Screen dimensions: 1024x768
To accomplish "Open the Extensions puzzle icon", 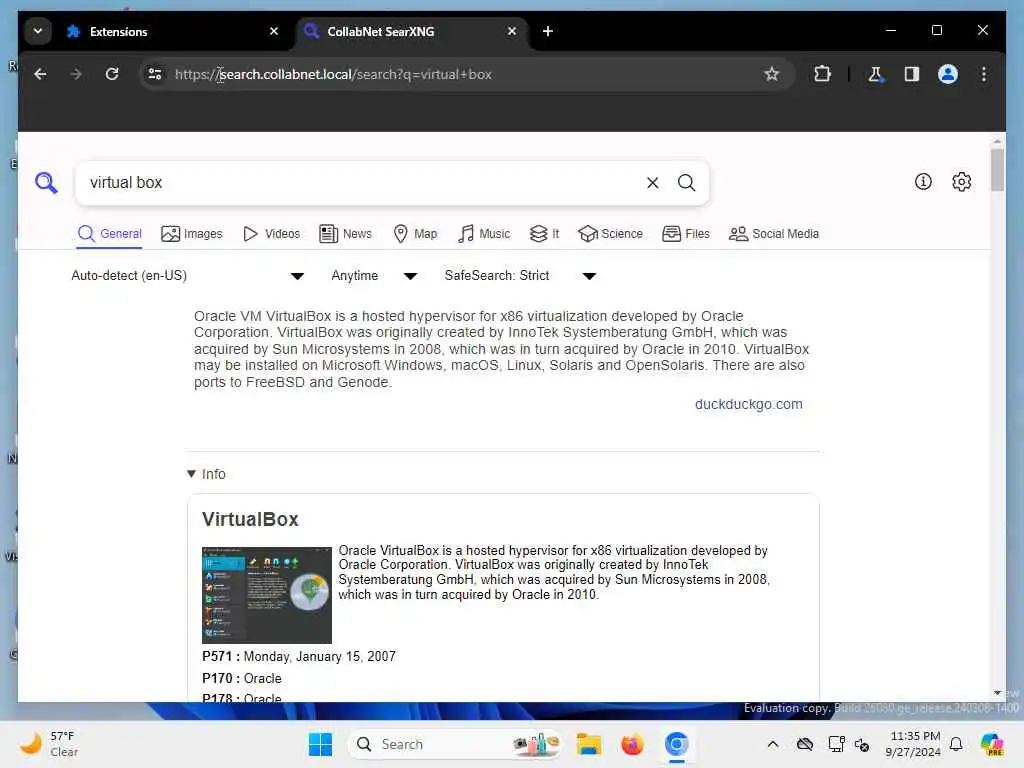I will click(x=822, y=74).
